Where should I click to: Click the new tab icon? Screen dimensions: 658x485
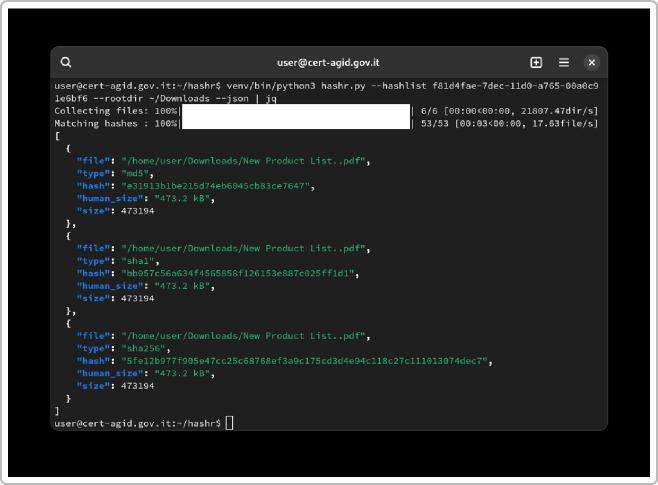click(x=536, y=62)
